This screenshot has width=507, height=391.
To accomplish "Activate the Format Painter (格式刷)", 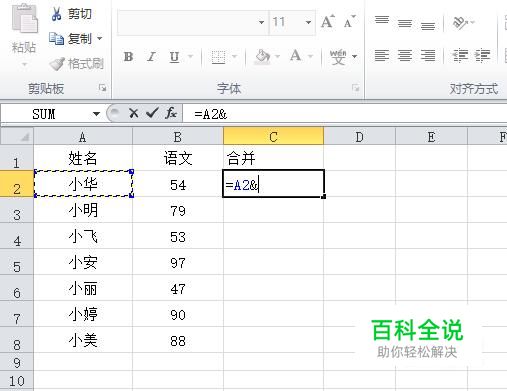I will [76, 64].
